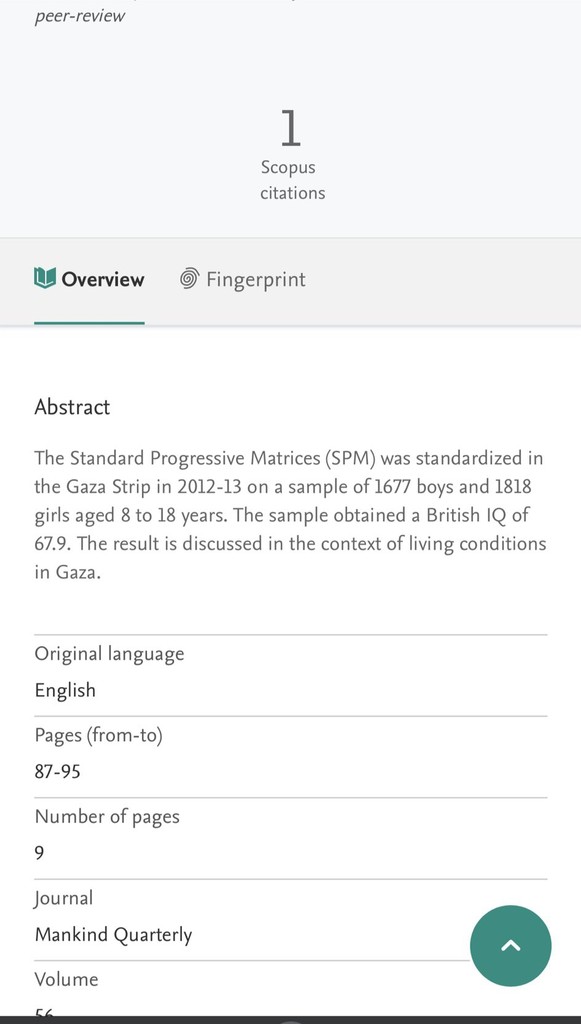Viewport: 581px width, 1024px height.
Task: Click the abstract paragraph about Gaza Strip
Action: pos(290,515)
